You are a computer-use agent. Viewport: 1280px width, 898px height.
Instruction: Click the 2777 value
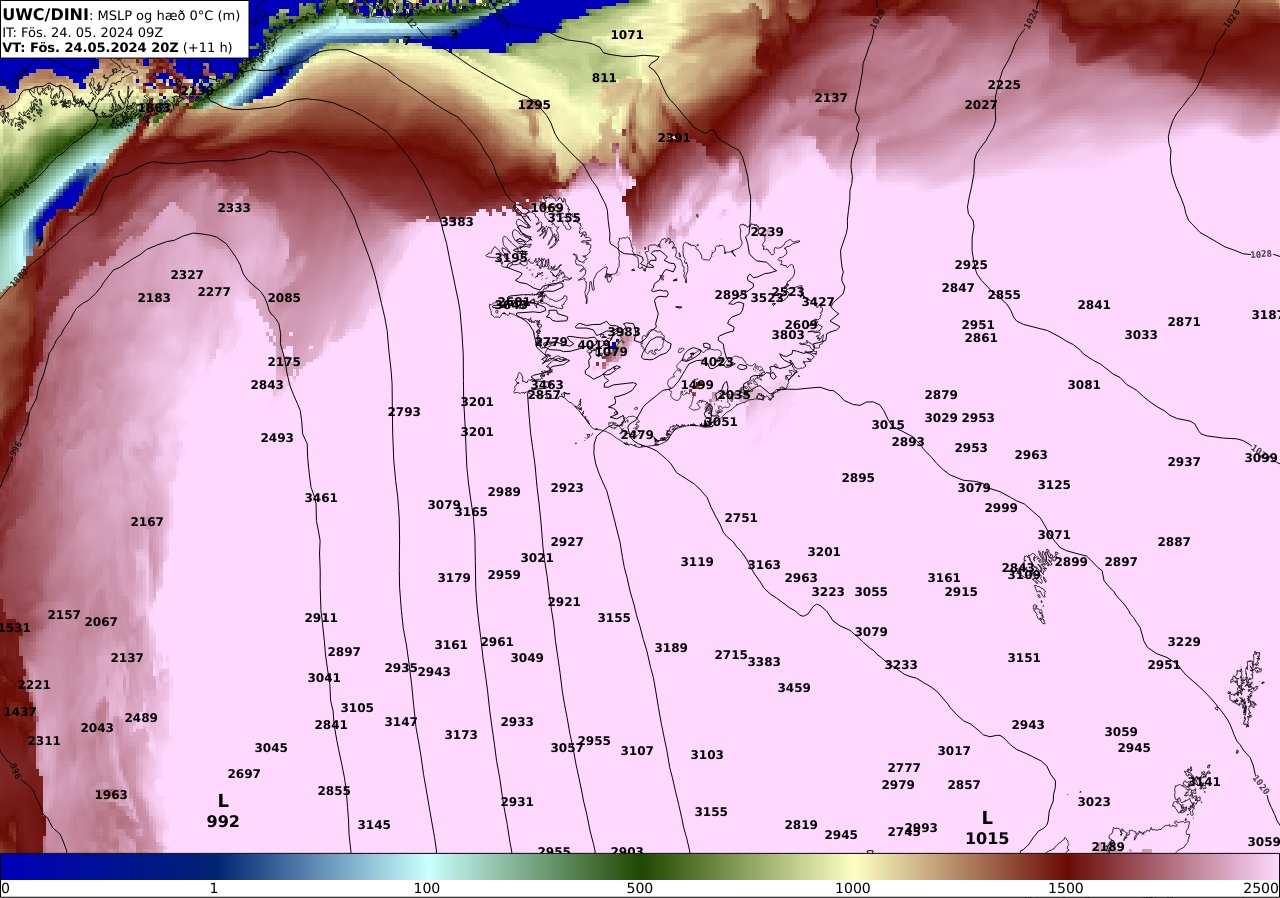point(904,768)
